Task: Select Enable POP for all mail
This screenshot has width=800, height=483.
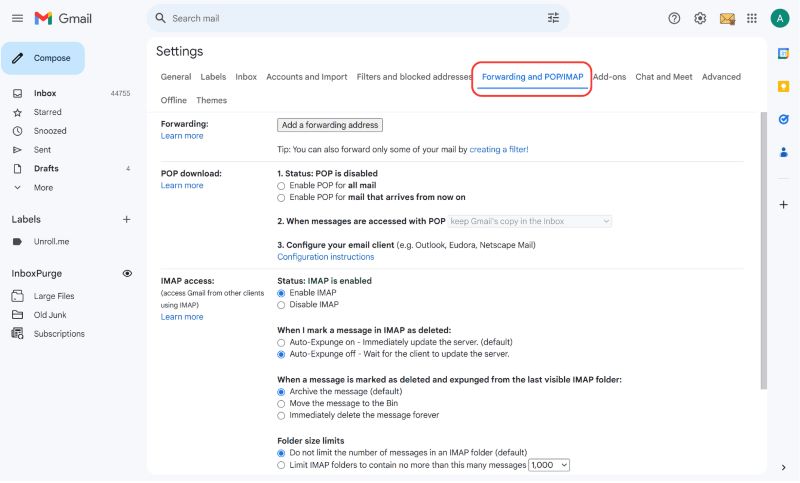Action: pyautogui.click(x=281, y=186)
